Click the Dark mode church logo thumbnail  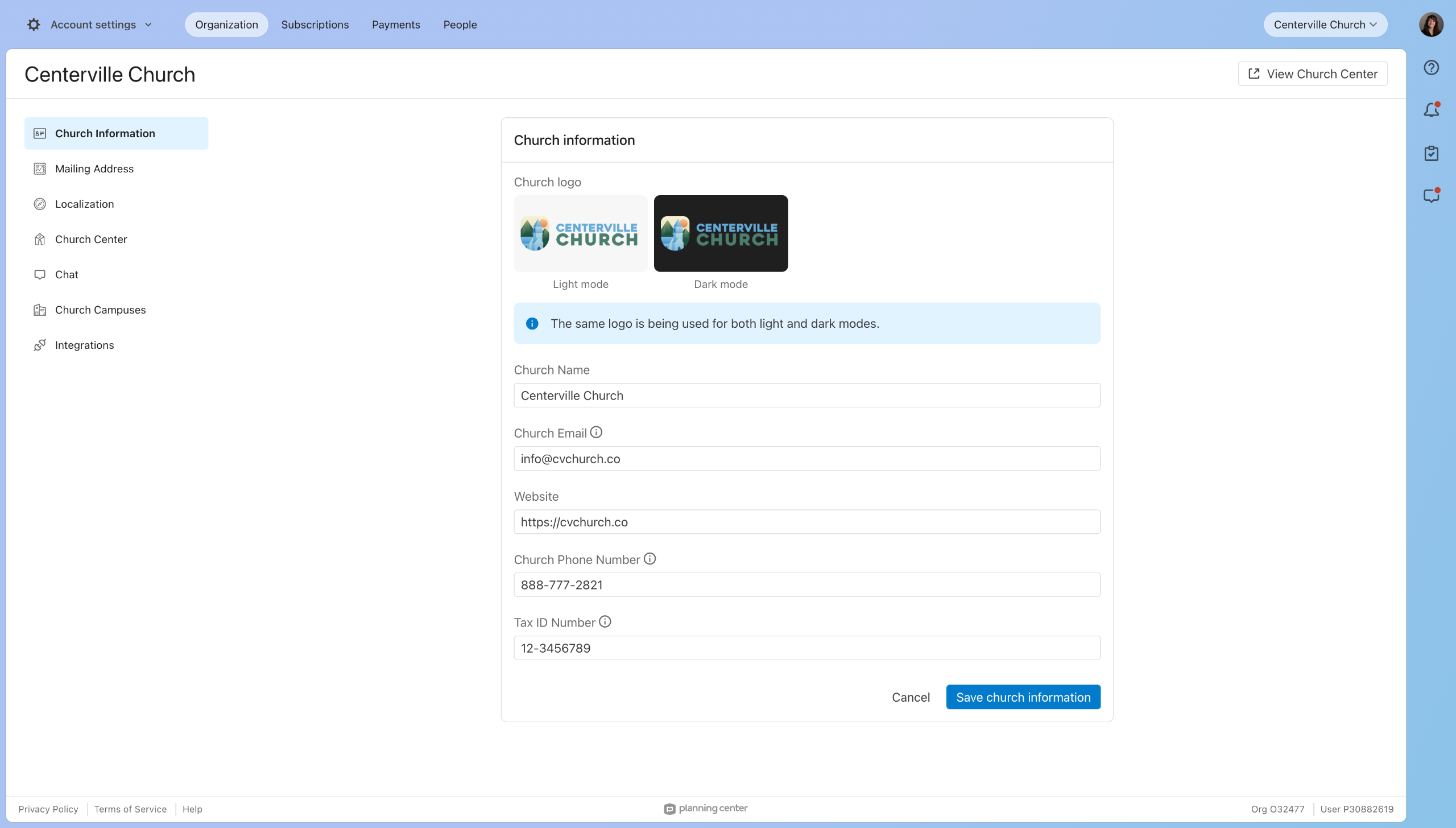click(721, 233)
